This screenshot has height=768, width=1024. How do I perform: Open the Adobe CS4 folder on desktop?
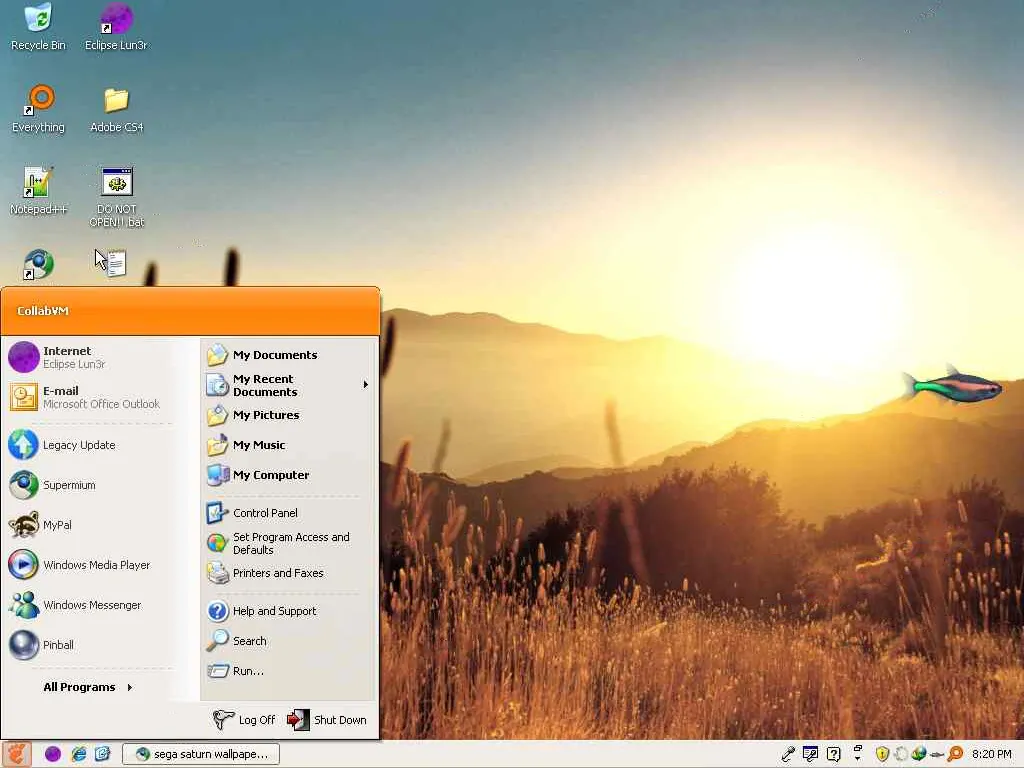pos(116,109)
